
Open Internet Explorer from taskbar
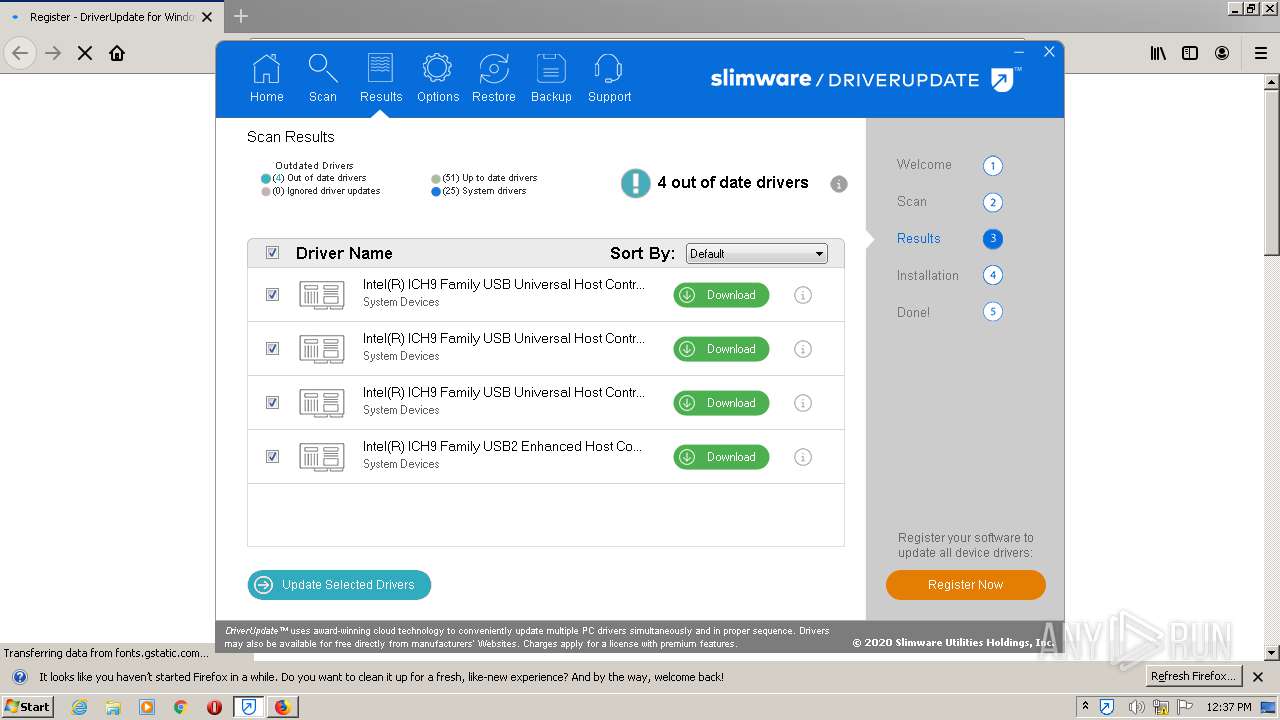click(80, 707)
